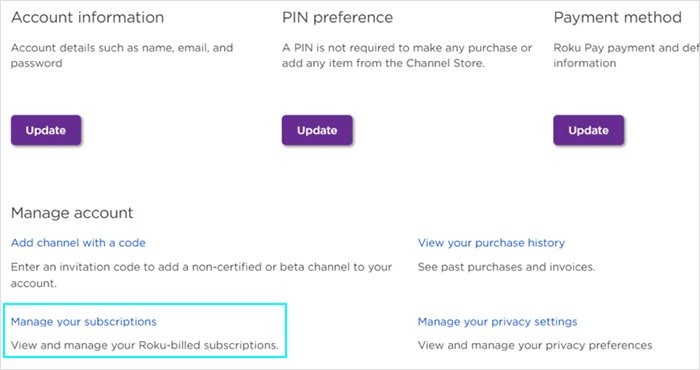This screenshot has width=700, height=370.
Task: Click 'View and manage your privacy preferences' text
Action: tap(535, 345)
